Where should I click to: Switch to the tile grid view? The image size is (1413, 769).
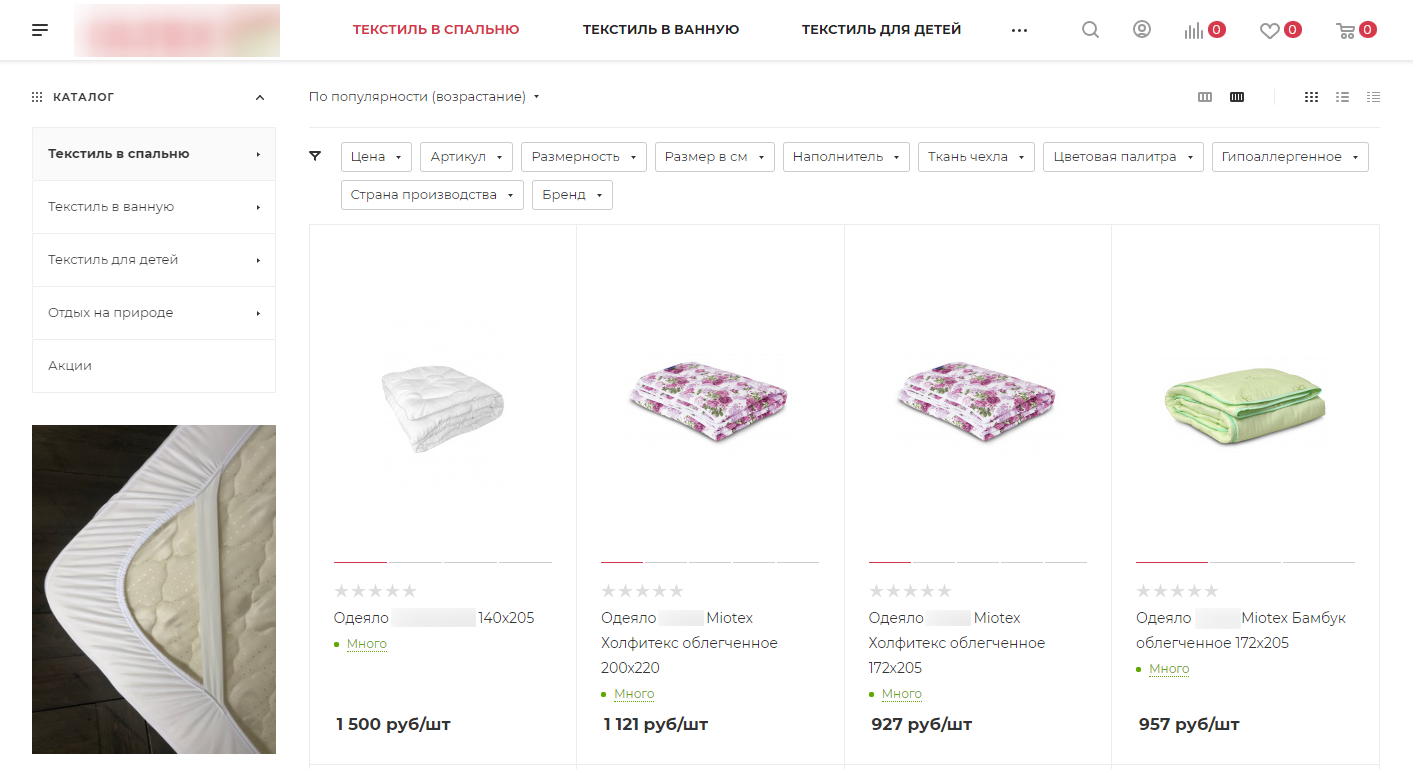coord(1311,97)
